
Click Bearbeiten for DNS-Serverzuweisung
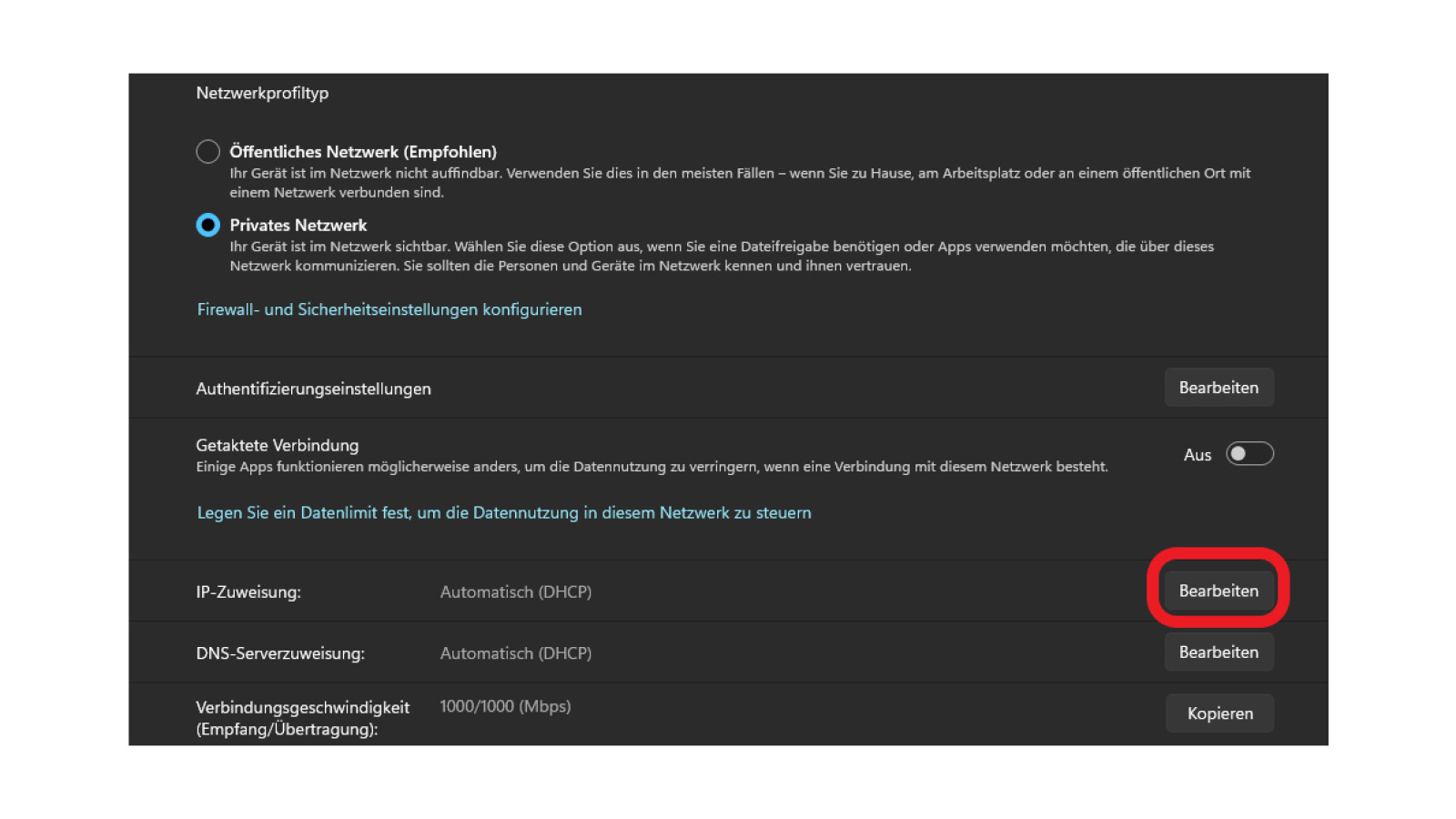click(1219, 652)
